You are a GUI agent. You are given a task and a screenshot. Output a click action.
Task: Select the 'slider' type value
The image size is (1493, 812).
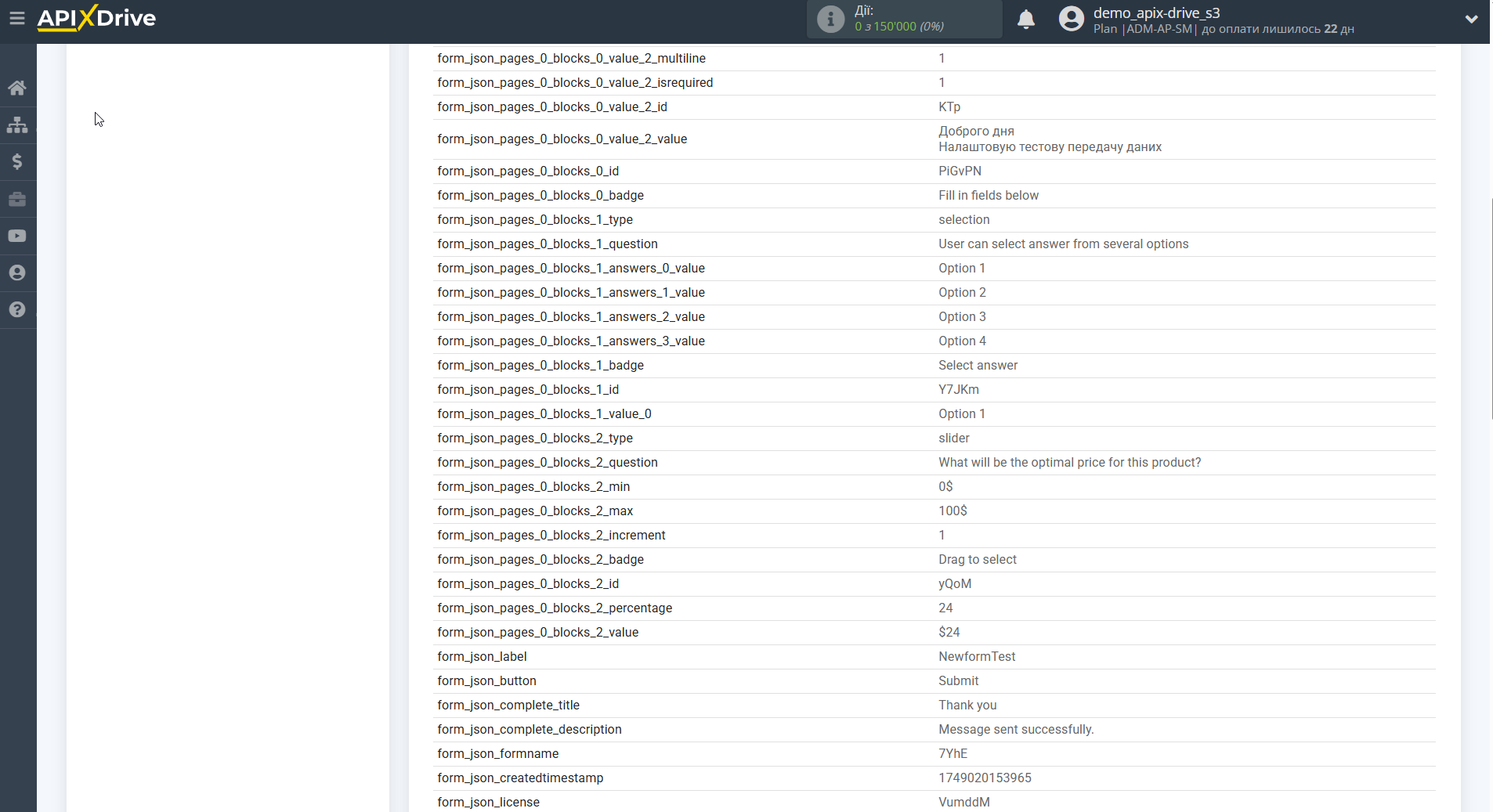[954, 438]
